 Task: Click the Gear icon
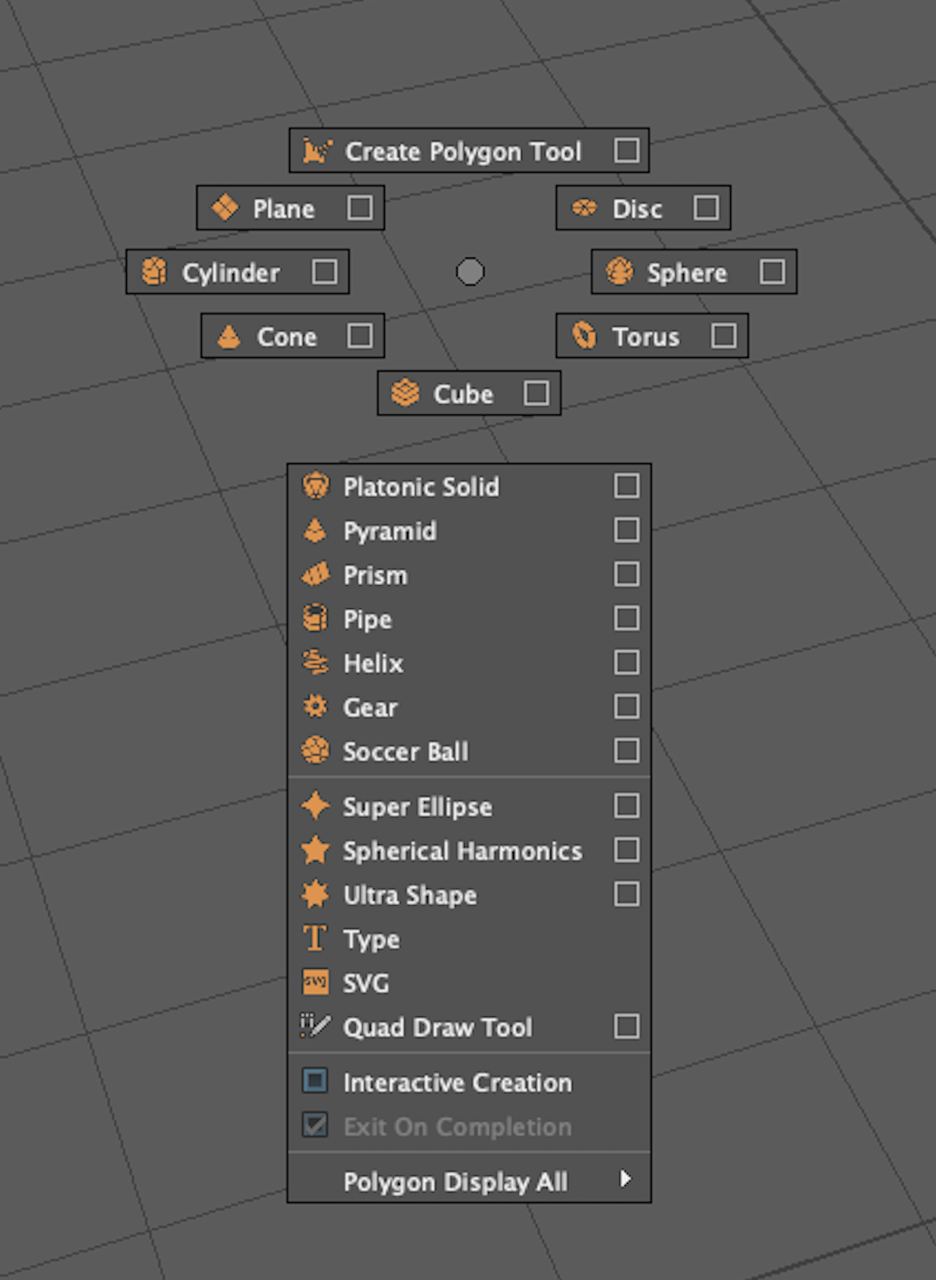pos(315,706)
